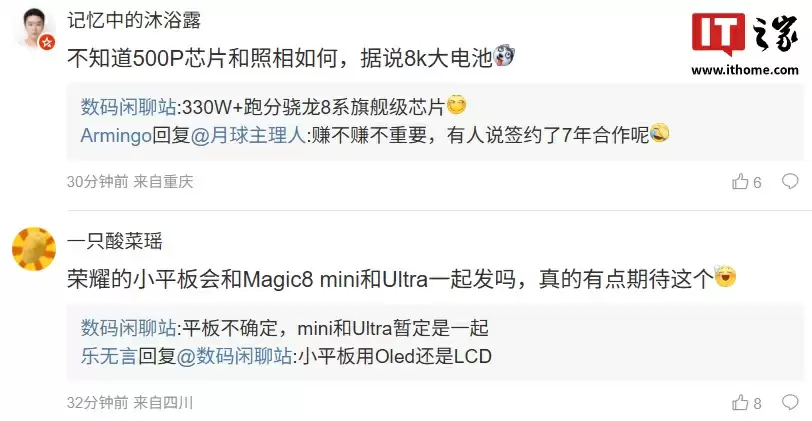Open profile picture of 记忆中的沐浴露
812x421 pixels.
tap(34, 29)
